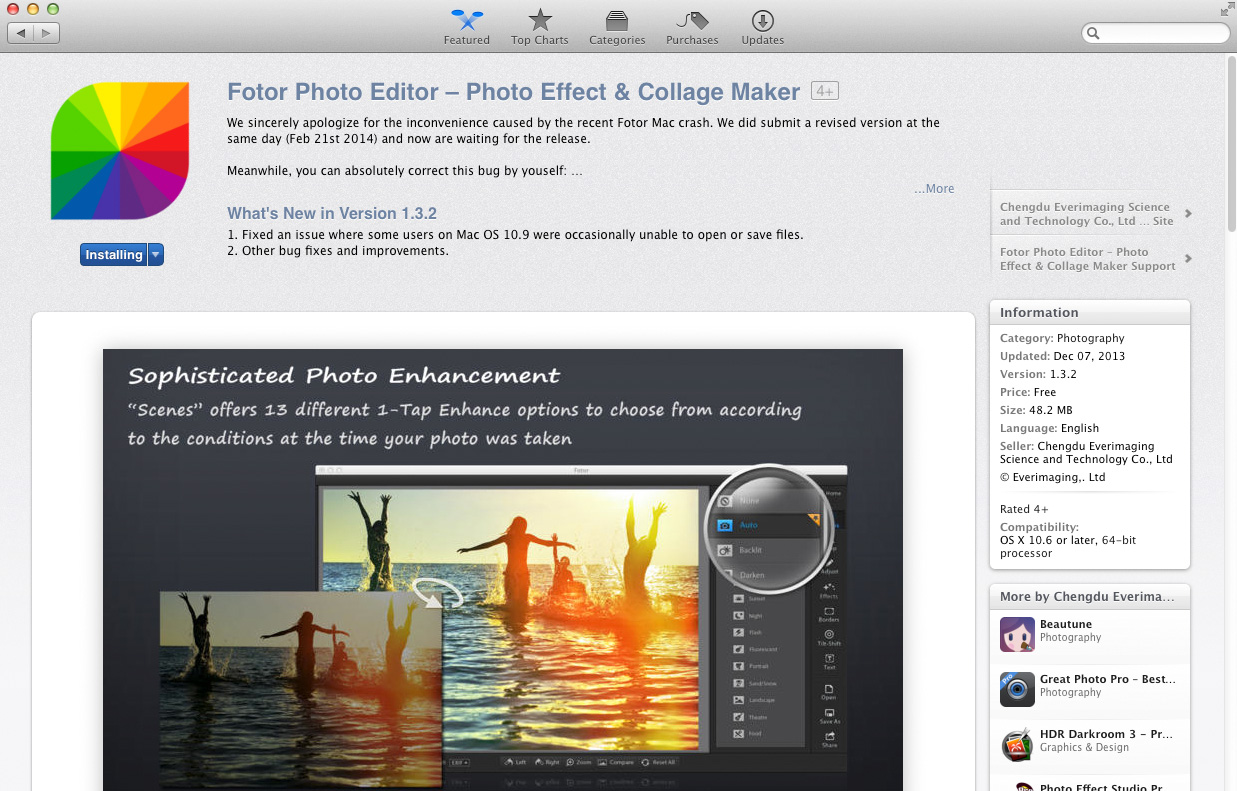Open Chengdu Everimaging Science and Technology Site link

pyautogui.click(x=1086, y=214)
